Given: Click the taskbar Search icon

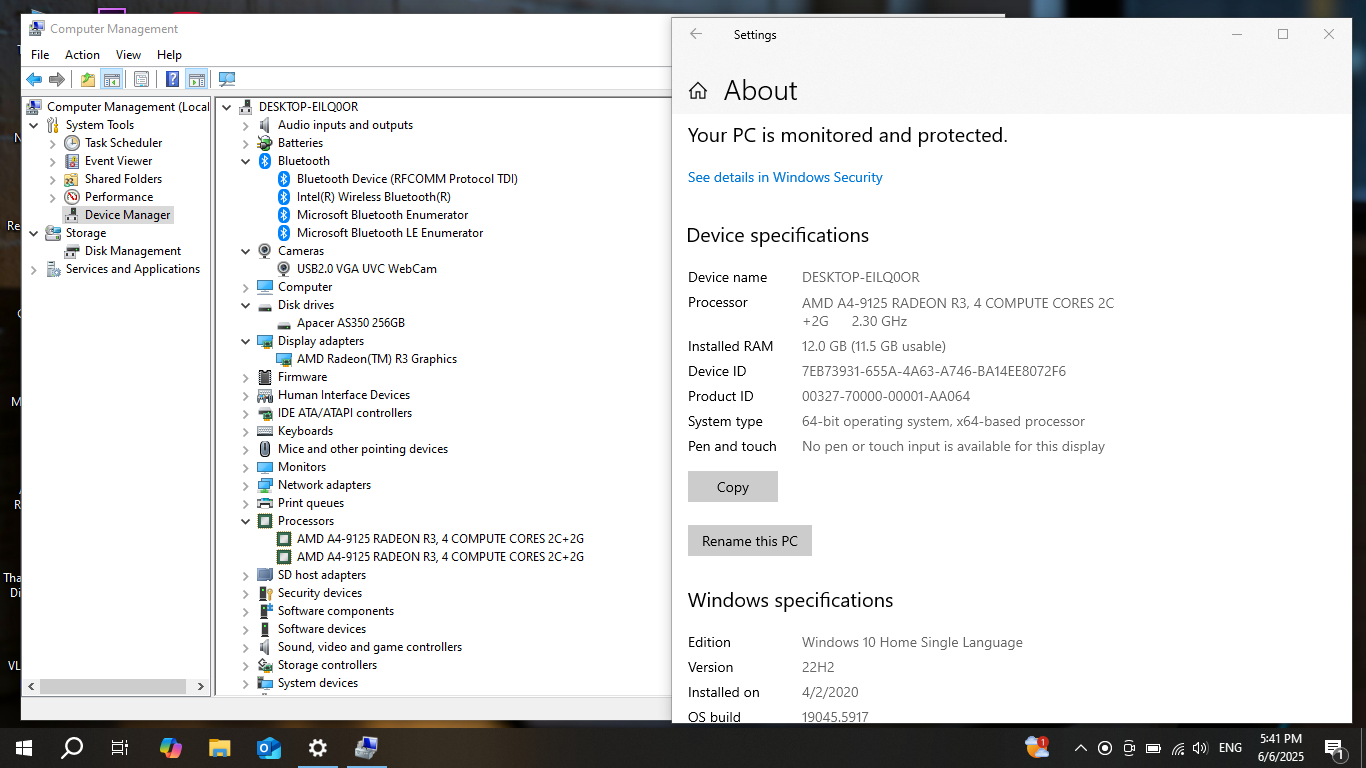Looking at the screenshot, I should [x=72, y=747].
